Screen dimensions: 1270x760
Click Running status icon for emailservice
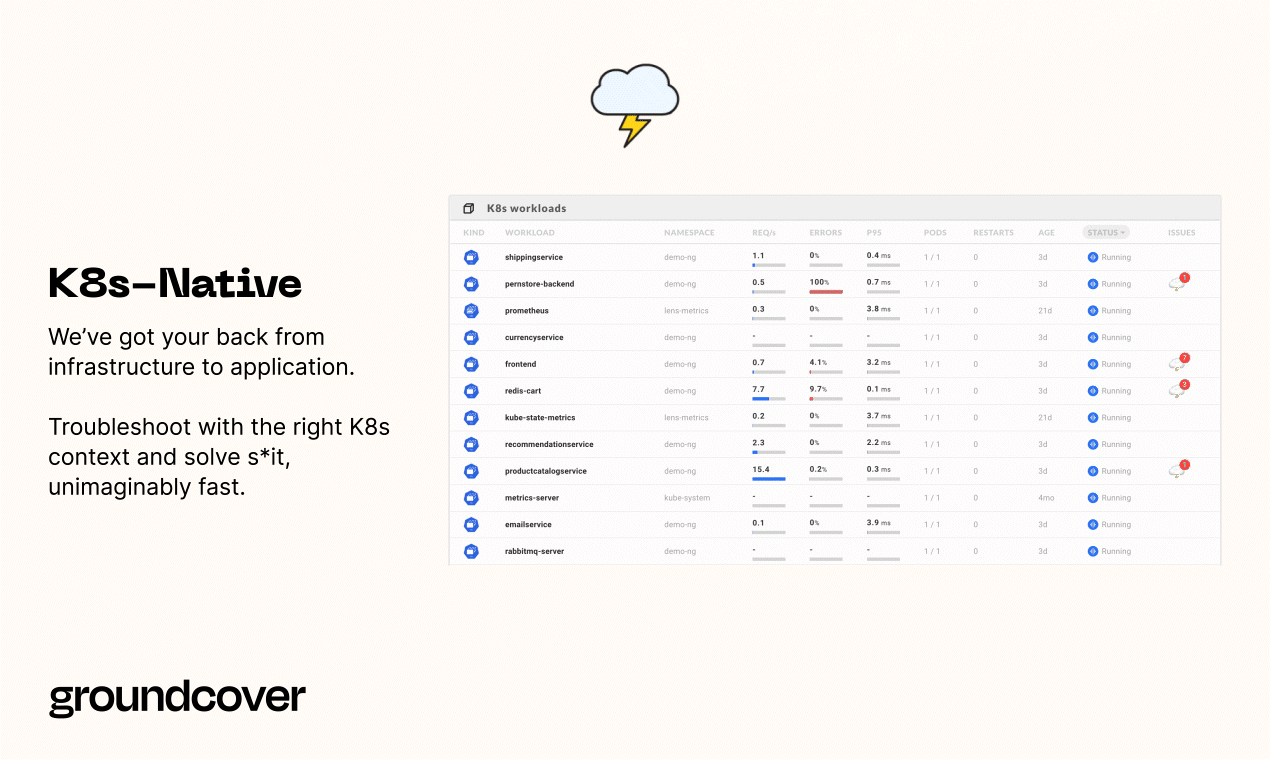point(1093,524)
